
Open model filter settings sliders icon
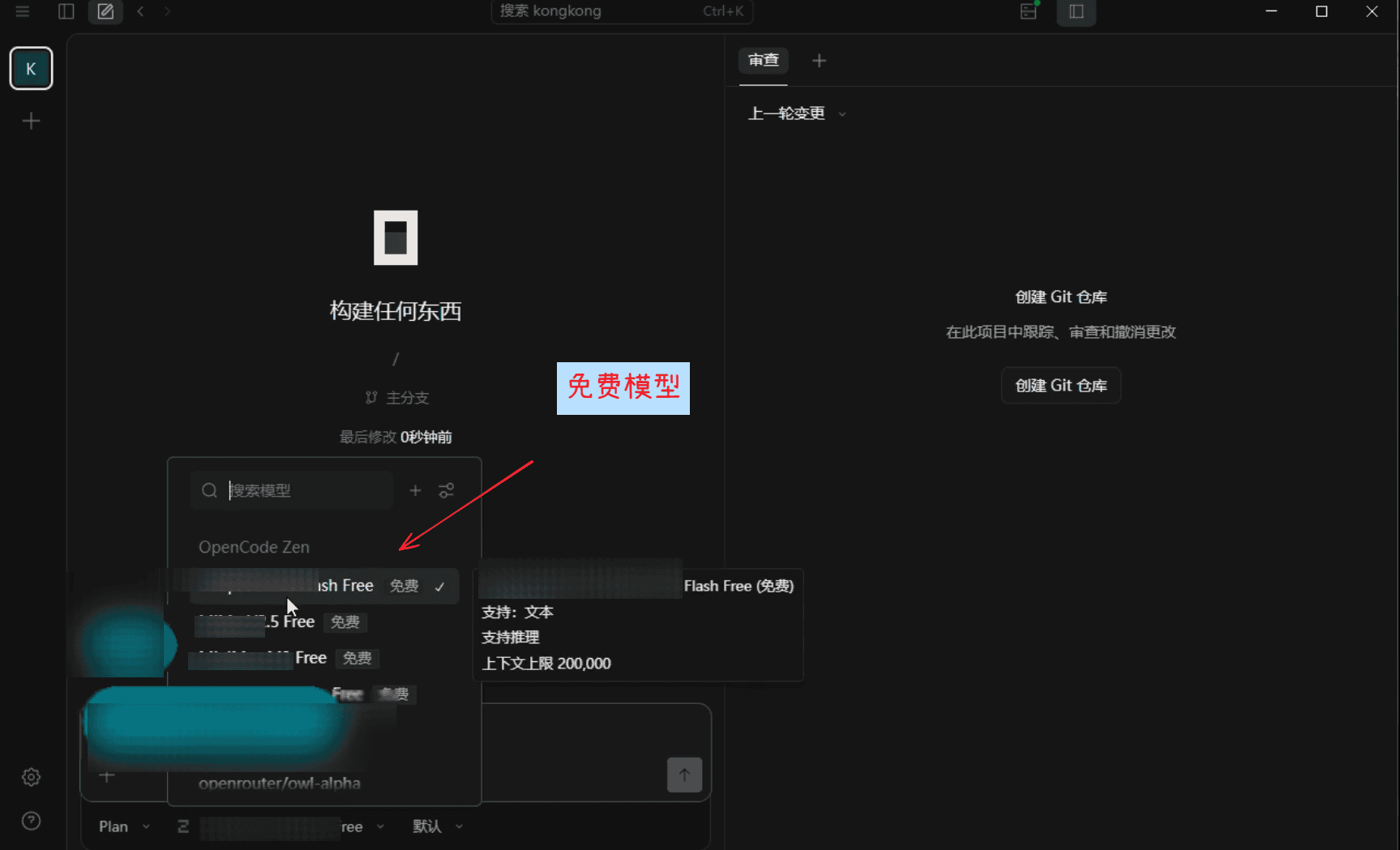[447, 490]
